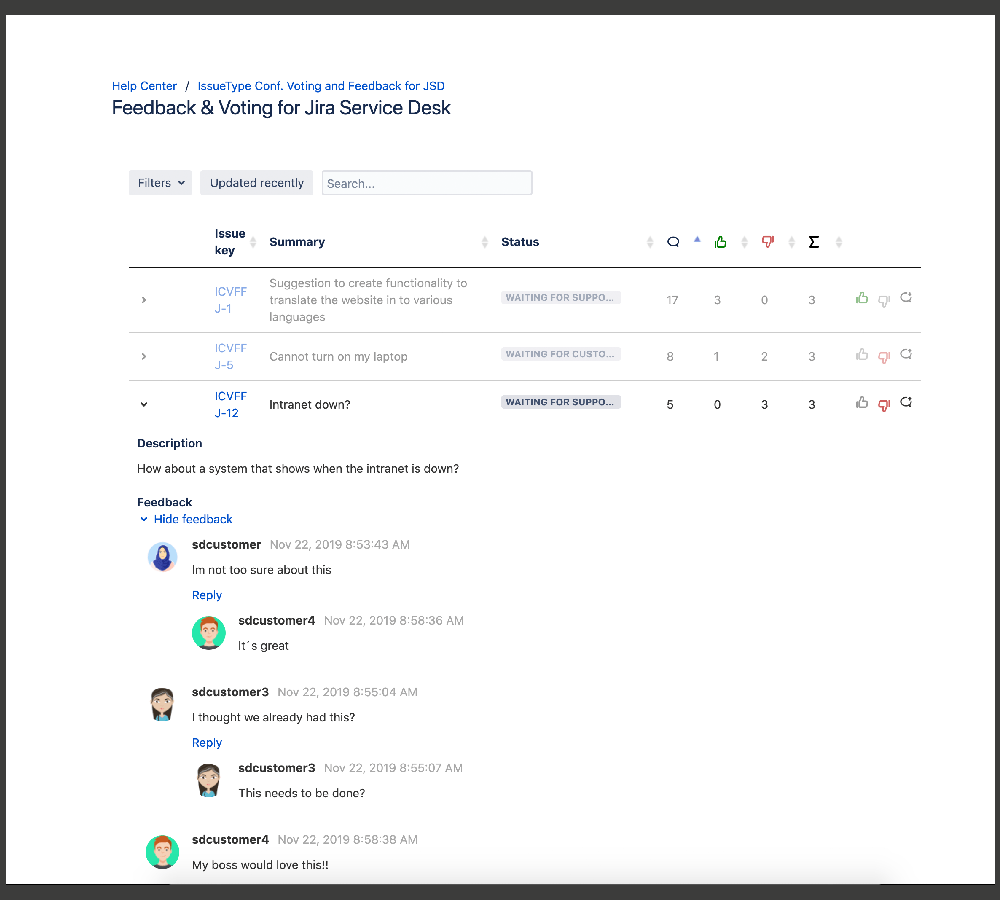The image size is (1000, 900).
Task: Click 'Cannot turn on my laptop' summary
Action: [338, 357]
